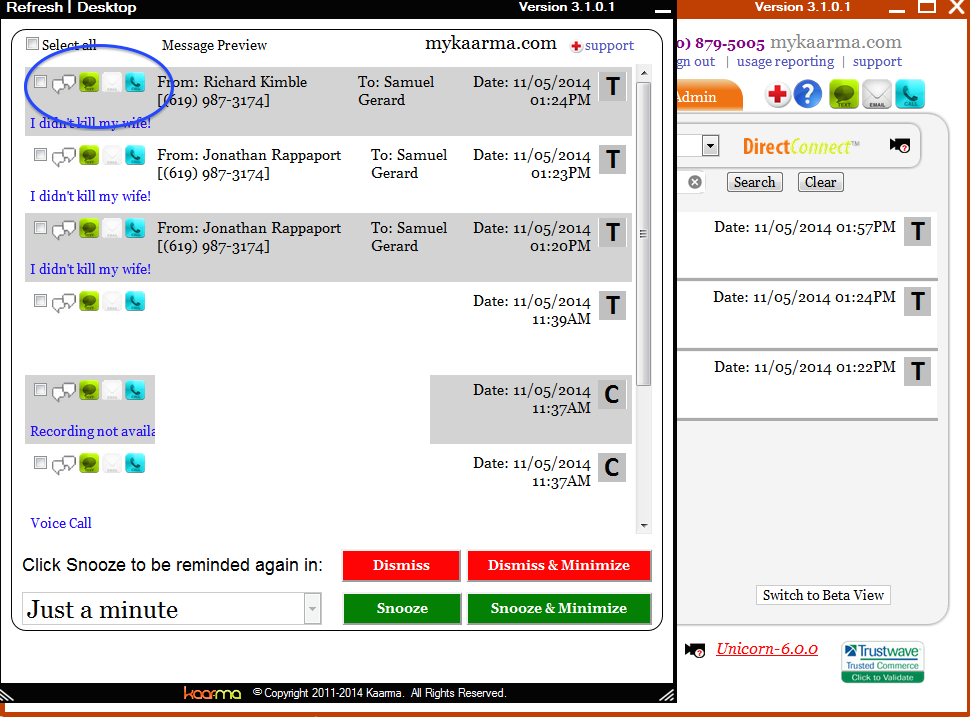970x717 pixels.
Task: Click blue Call icon in desktop window toolbar
Action: click(910, 95)
